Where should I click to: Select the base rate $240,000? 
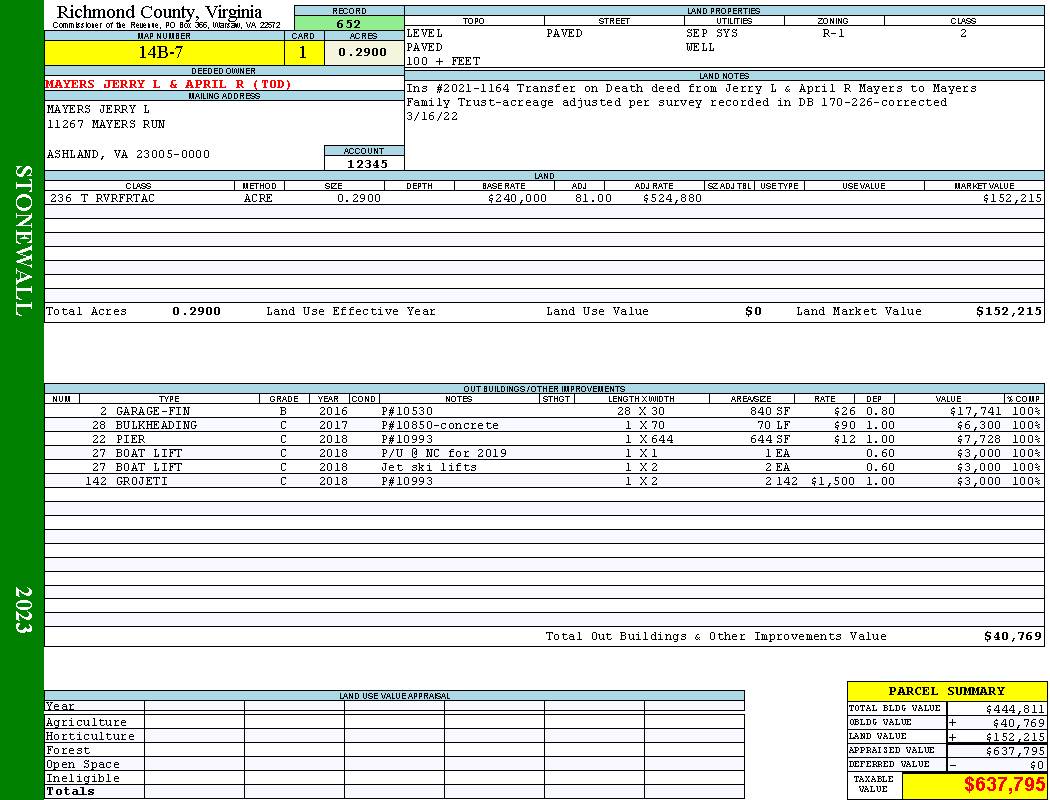tap(517, 198)
